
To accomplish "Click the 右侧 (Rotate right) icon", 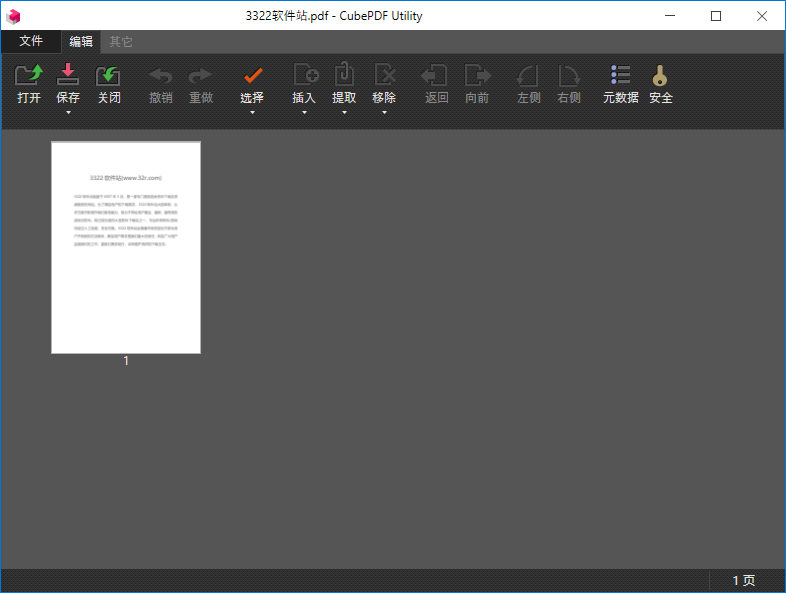I will [x=569, y=76].
